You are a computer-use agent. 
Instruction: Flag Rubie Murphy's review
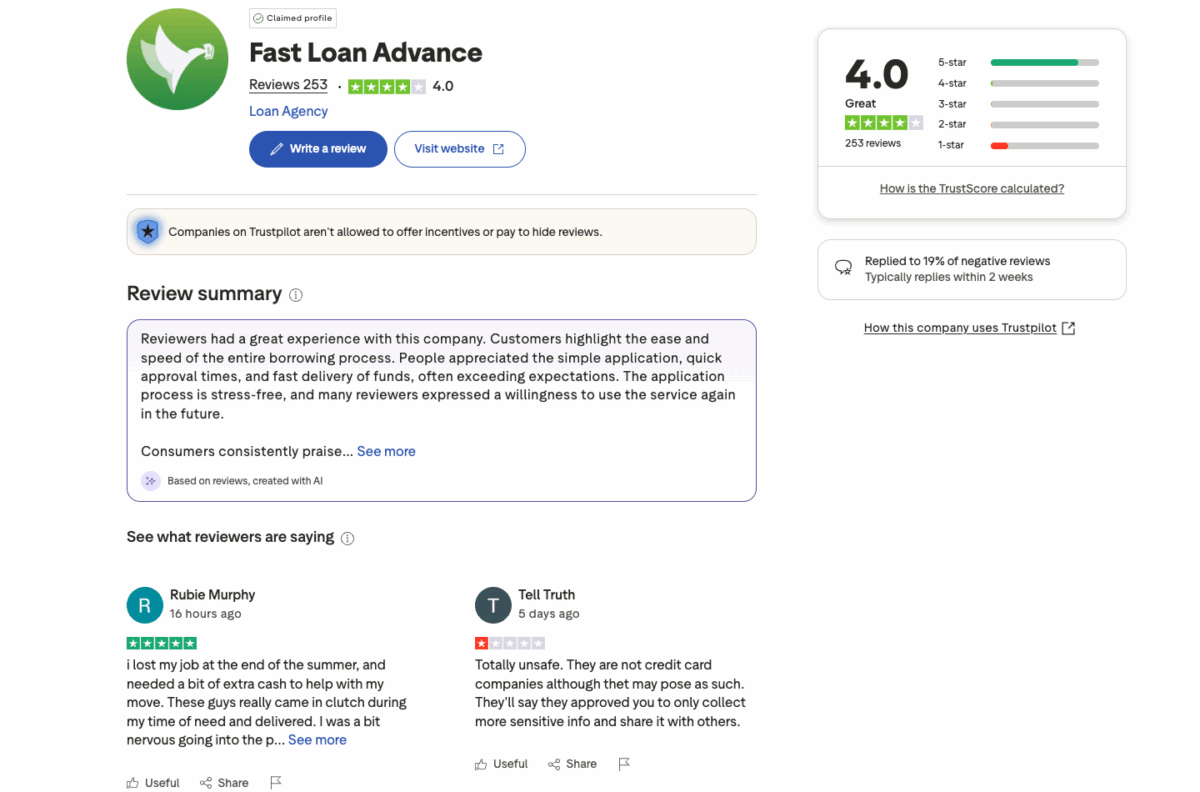[x=276, y=782]
